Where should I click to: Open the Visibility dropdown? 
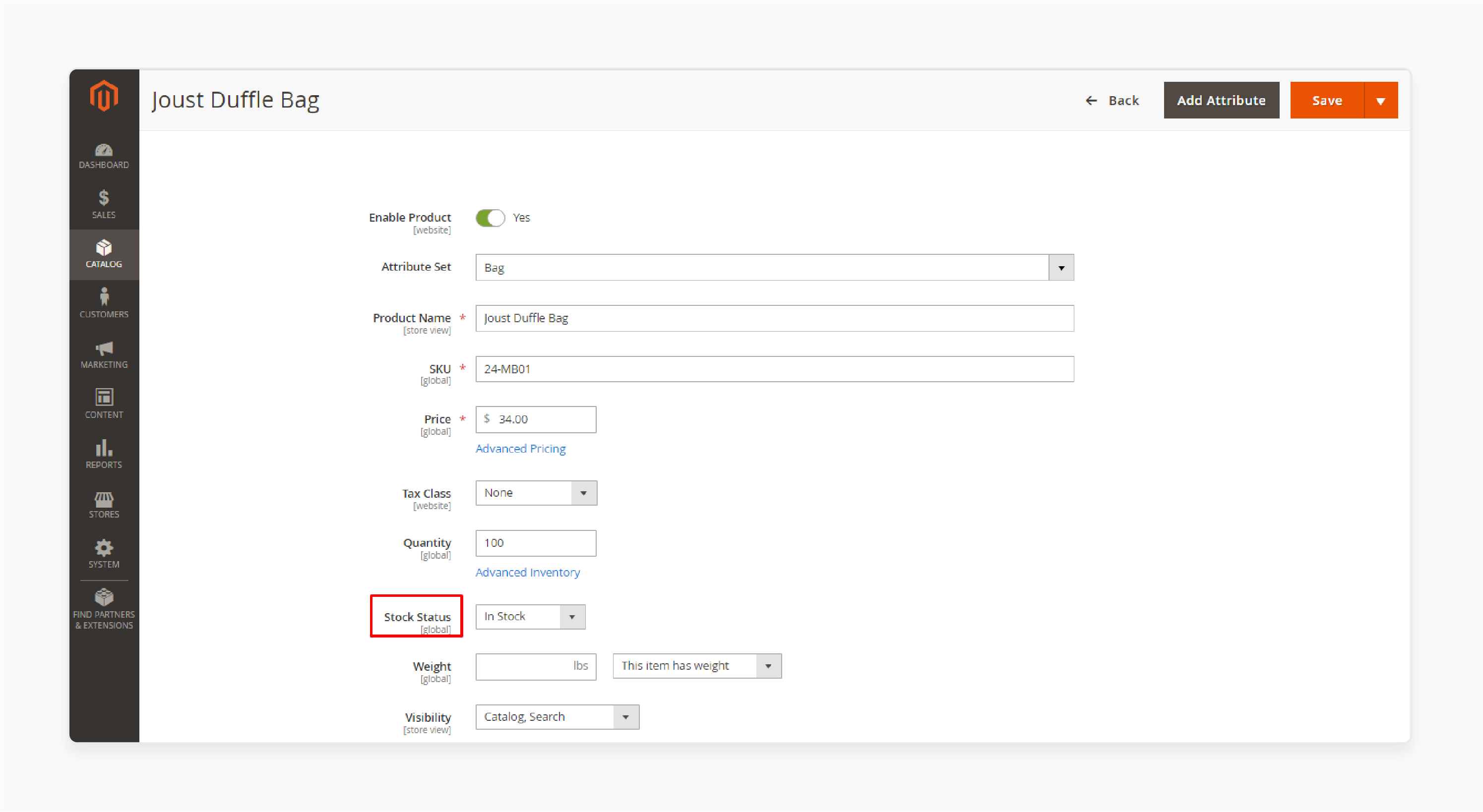[x=557, y=717]
